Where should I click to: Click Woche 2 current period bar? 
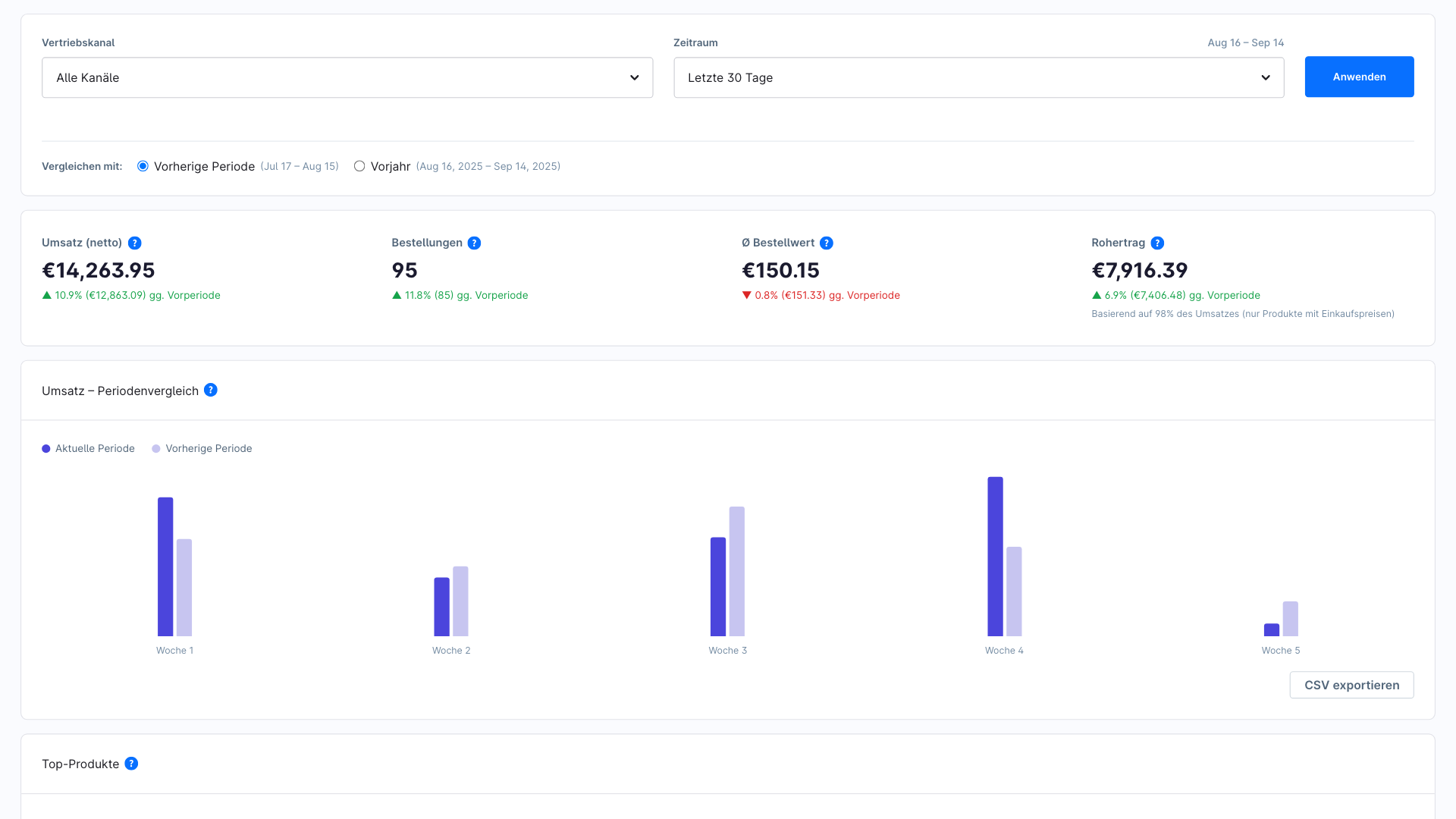(441, 607)
